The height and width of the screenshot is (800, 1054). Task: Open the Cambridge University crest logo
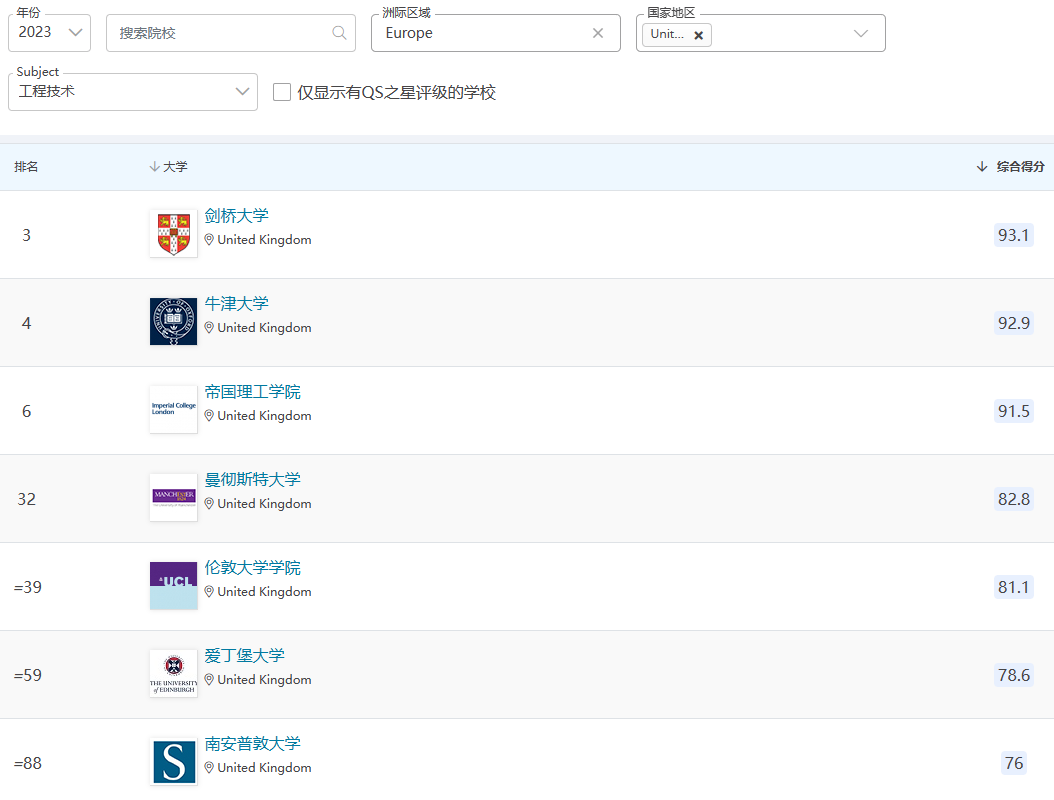pos(173,233)
